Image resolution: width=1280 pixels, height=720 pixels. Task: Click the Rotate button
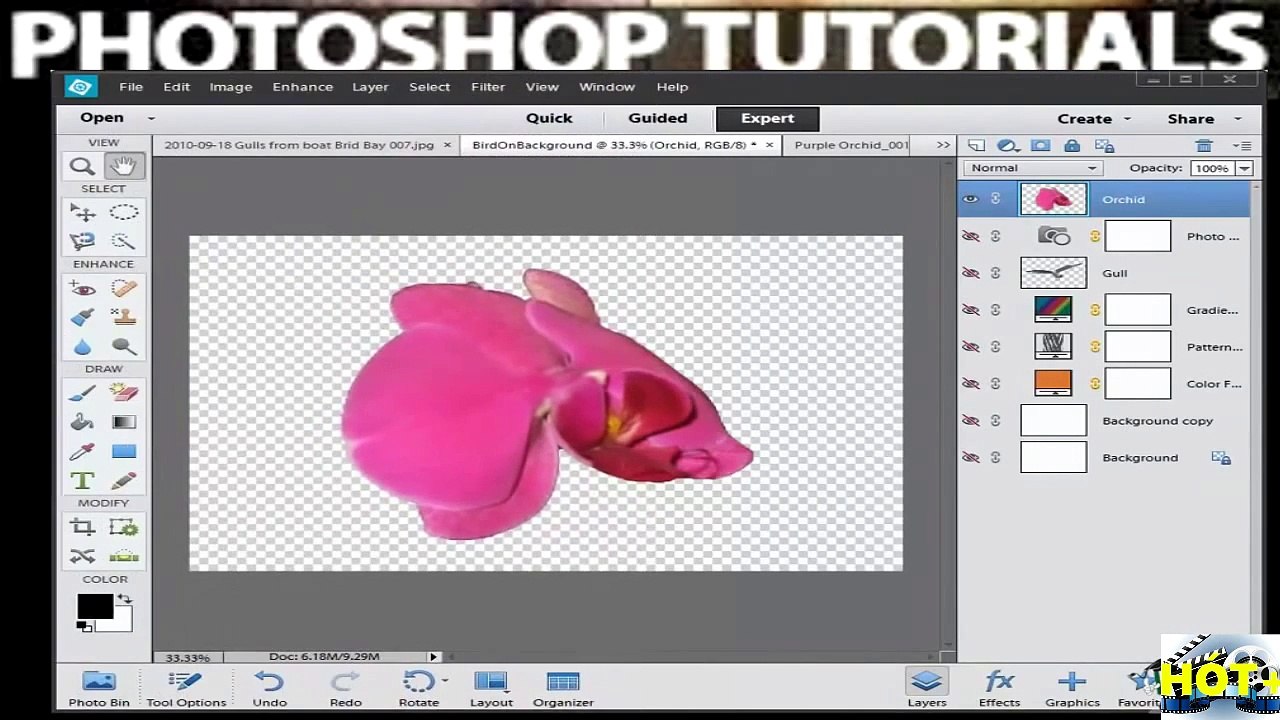click(419, 689)
